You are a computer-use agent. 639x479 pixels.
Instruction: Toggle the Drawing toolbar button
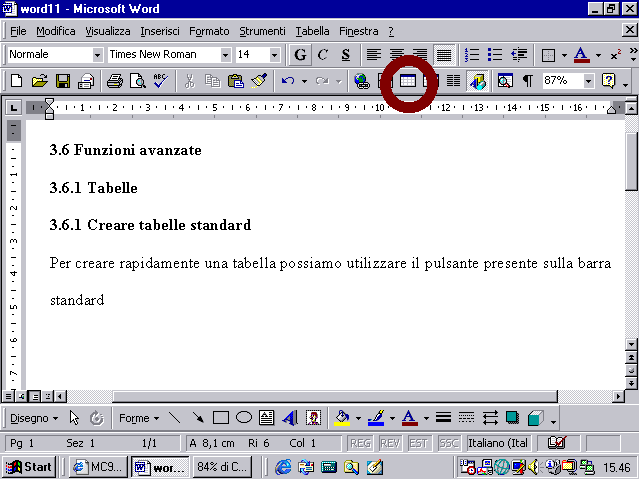pyautogui.click(x=477, y=81)
